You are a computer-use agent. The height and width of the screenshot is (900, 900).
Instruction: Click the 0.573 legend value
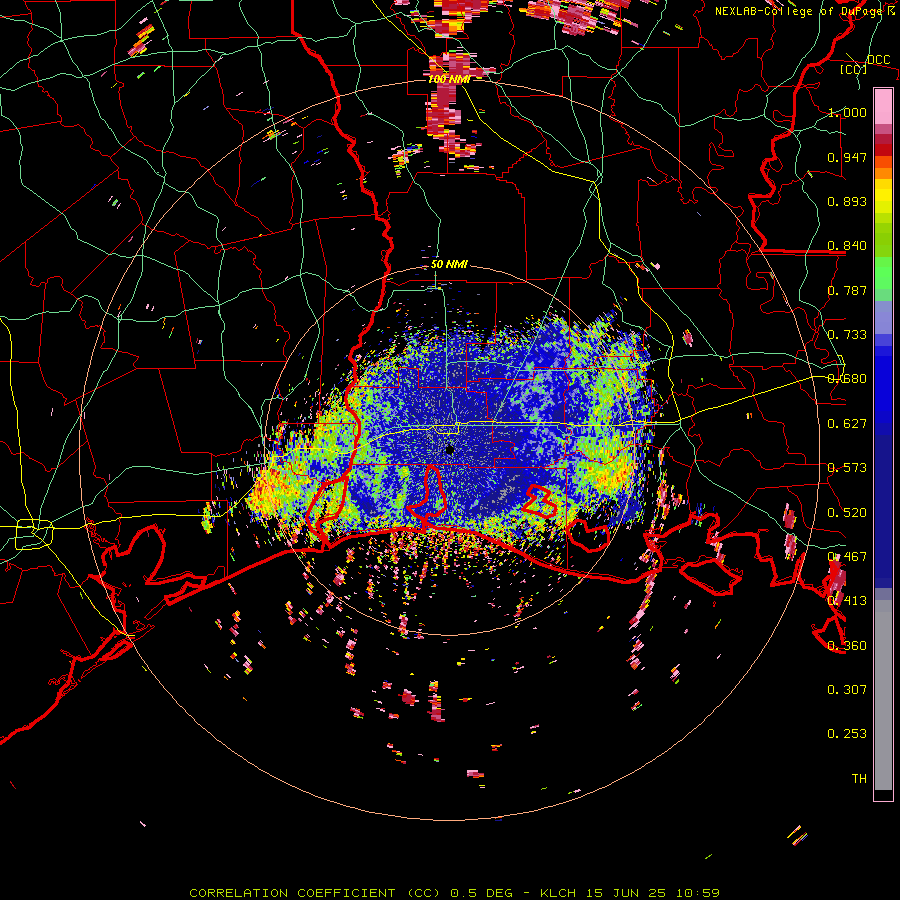tap(847, 468)
